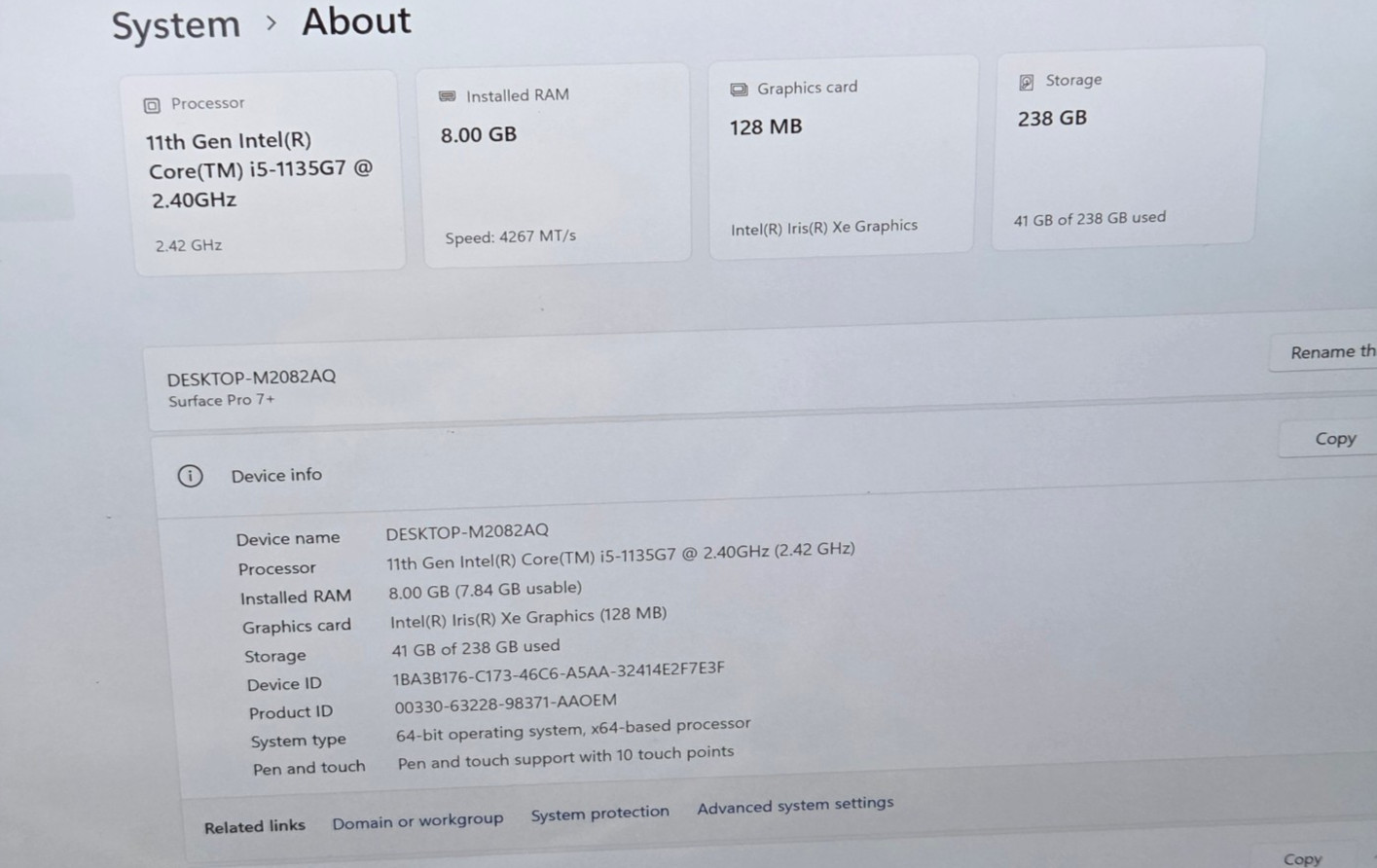Select '8.00 GB (7.84 GB usable)' text
1377x868 pixels.
[485, 590]
